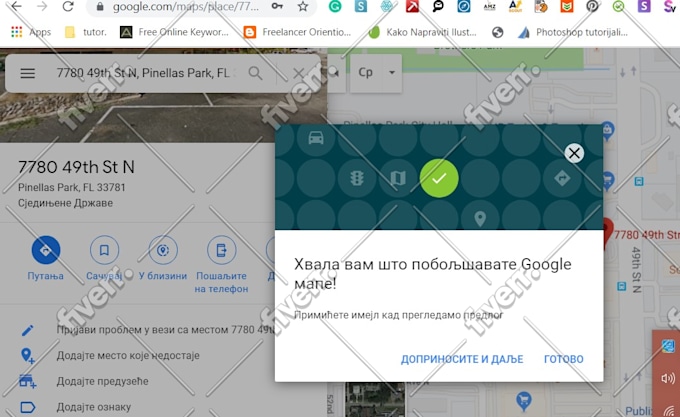680x417 pixels.
Task: Click the speaker volume tray icon
Action: [668, 378]
